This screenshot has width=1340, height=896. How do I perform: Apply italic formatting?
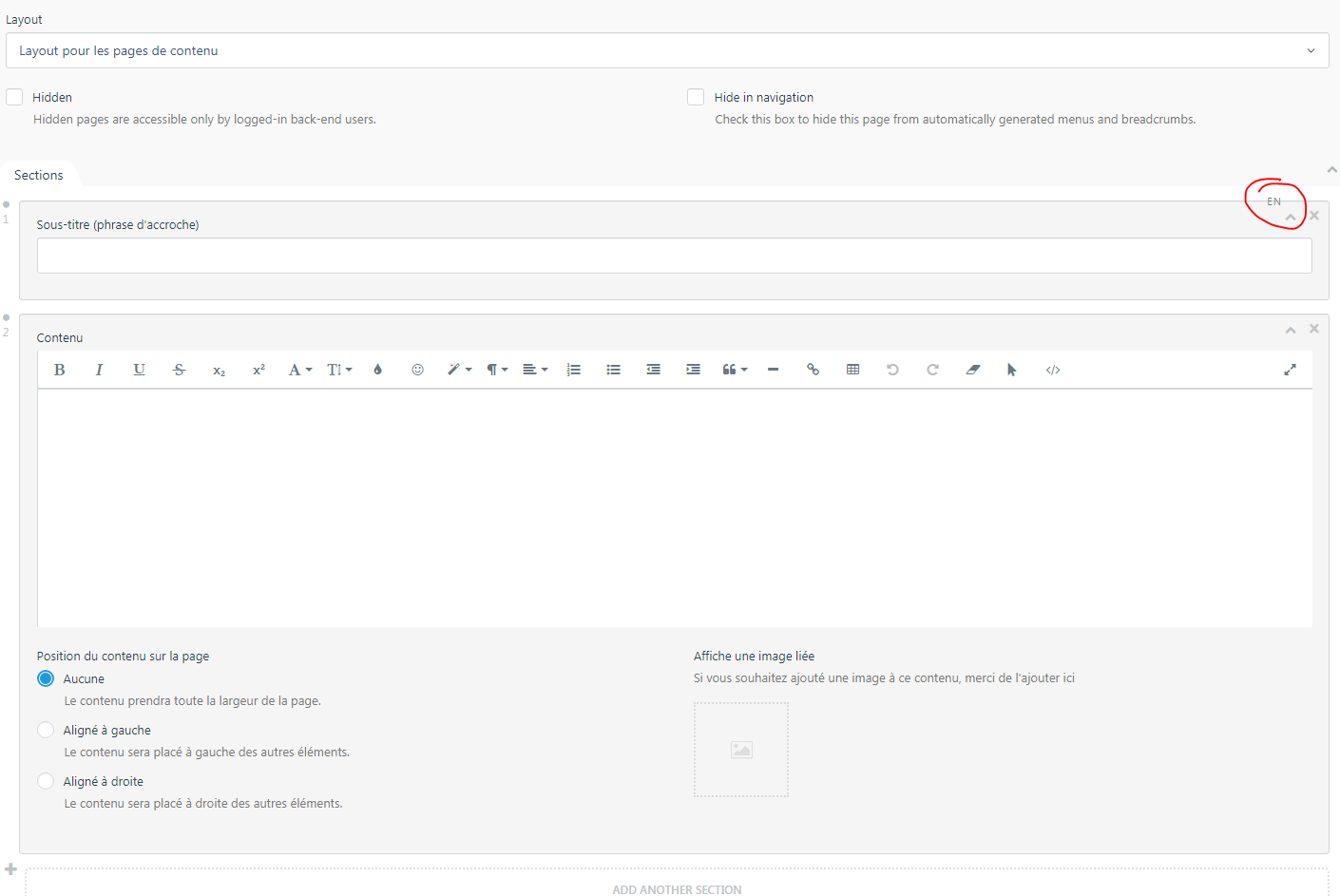(99, 370)
